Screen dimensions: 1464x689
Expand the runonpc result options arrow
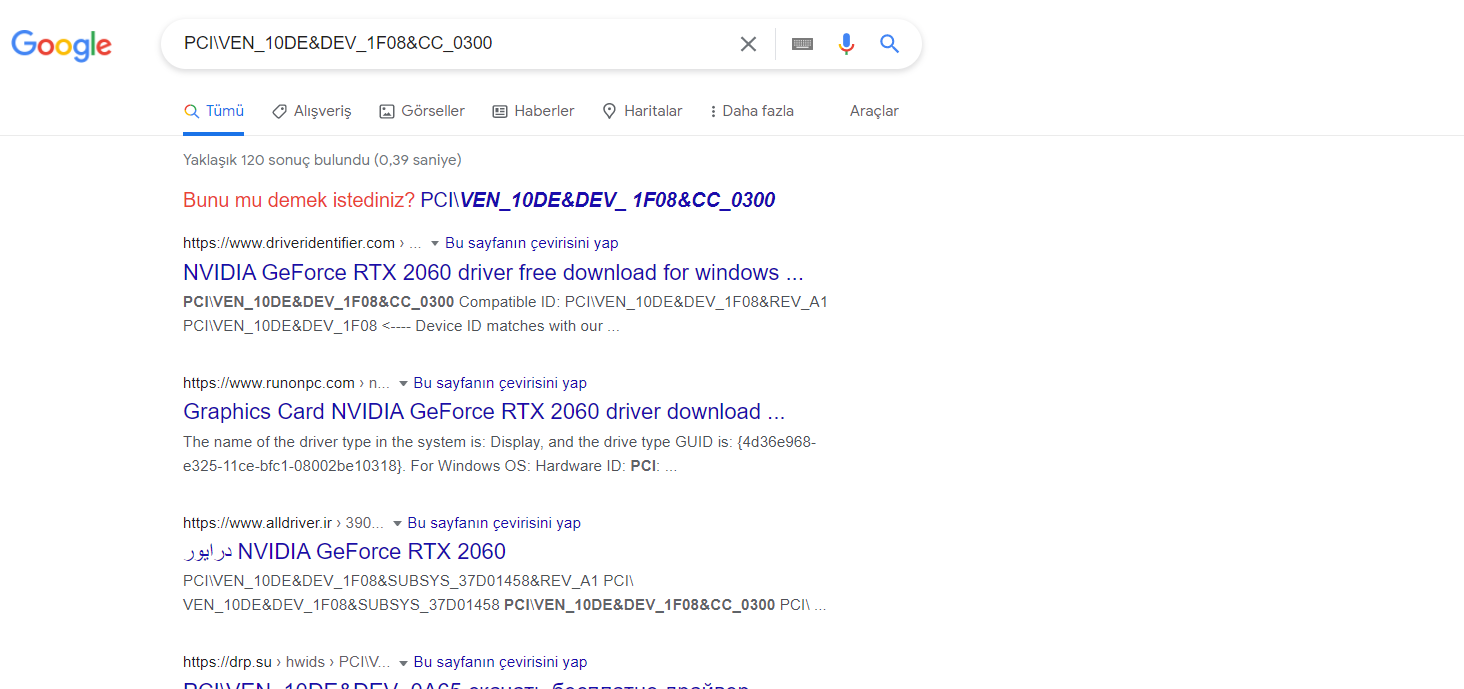[403, 383]
